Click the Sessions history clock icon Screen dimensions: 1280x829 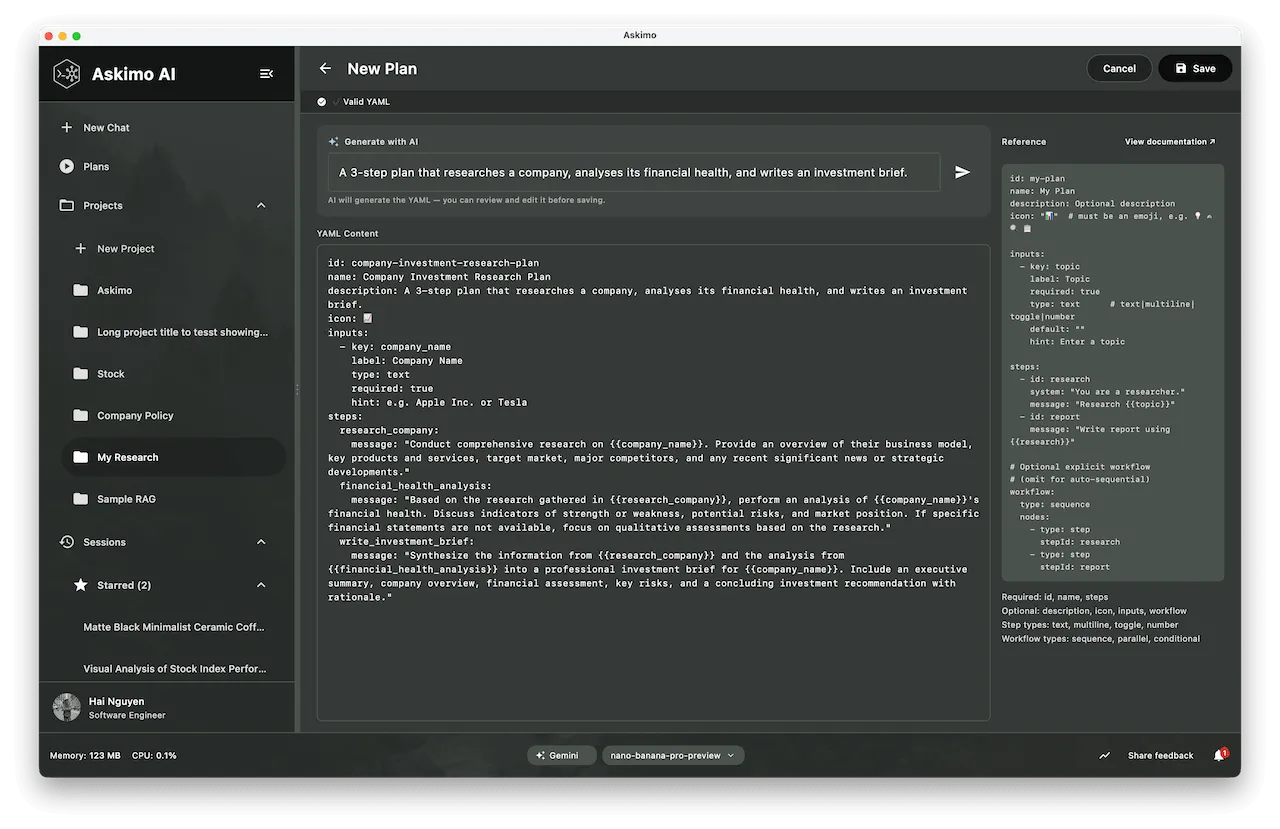click(67, 542)
